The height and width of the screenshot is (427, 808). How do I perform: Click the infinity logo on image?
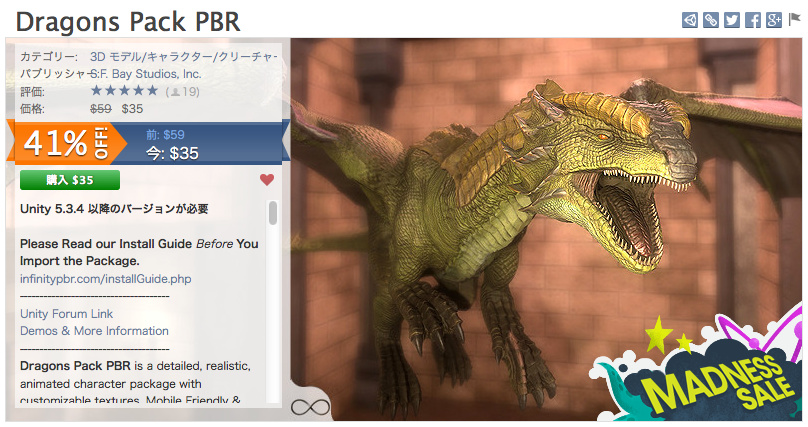pos(310,407)
